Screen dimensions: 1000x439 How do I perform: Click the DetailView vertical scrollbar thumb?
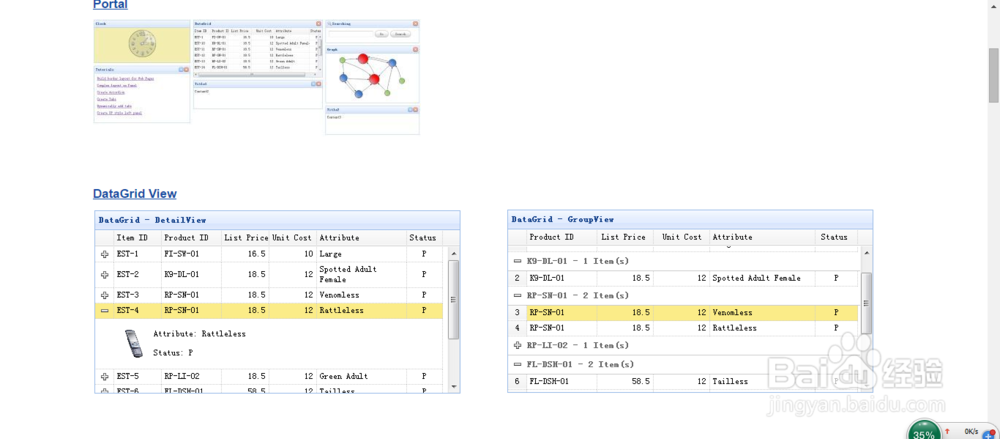[453, 299]
